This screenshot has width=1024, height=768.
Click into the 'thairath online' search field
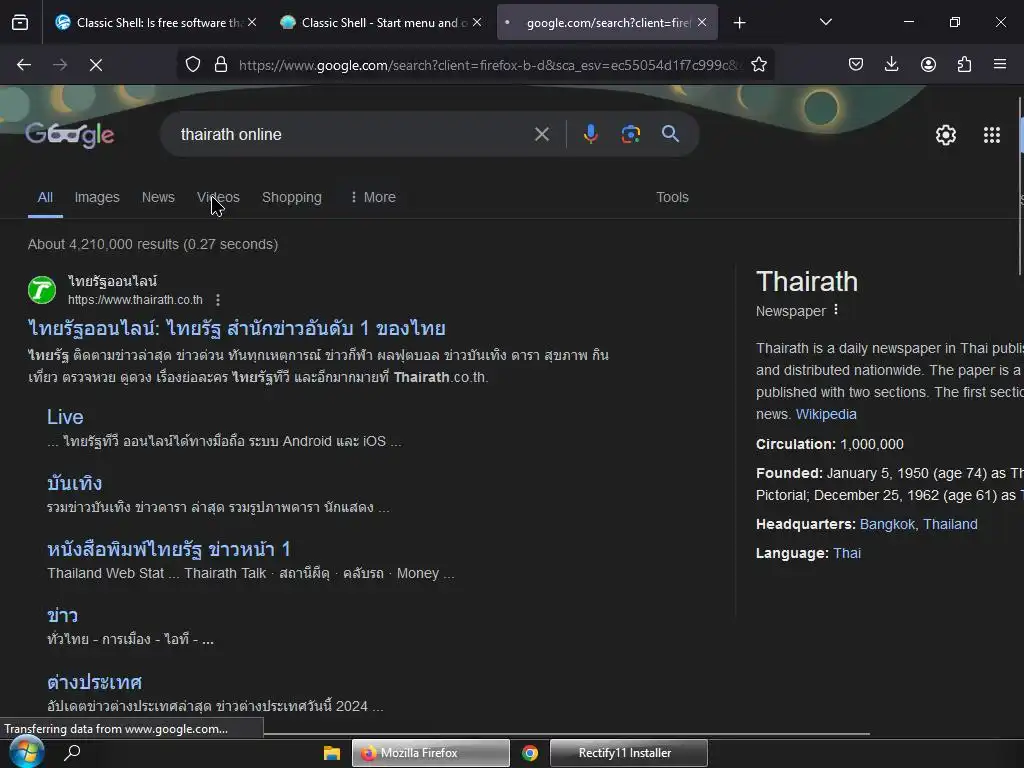click(353, 135)
